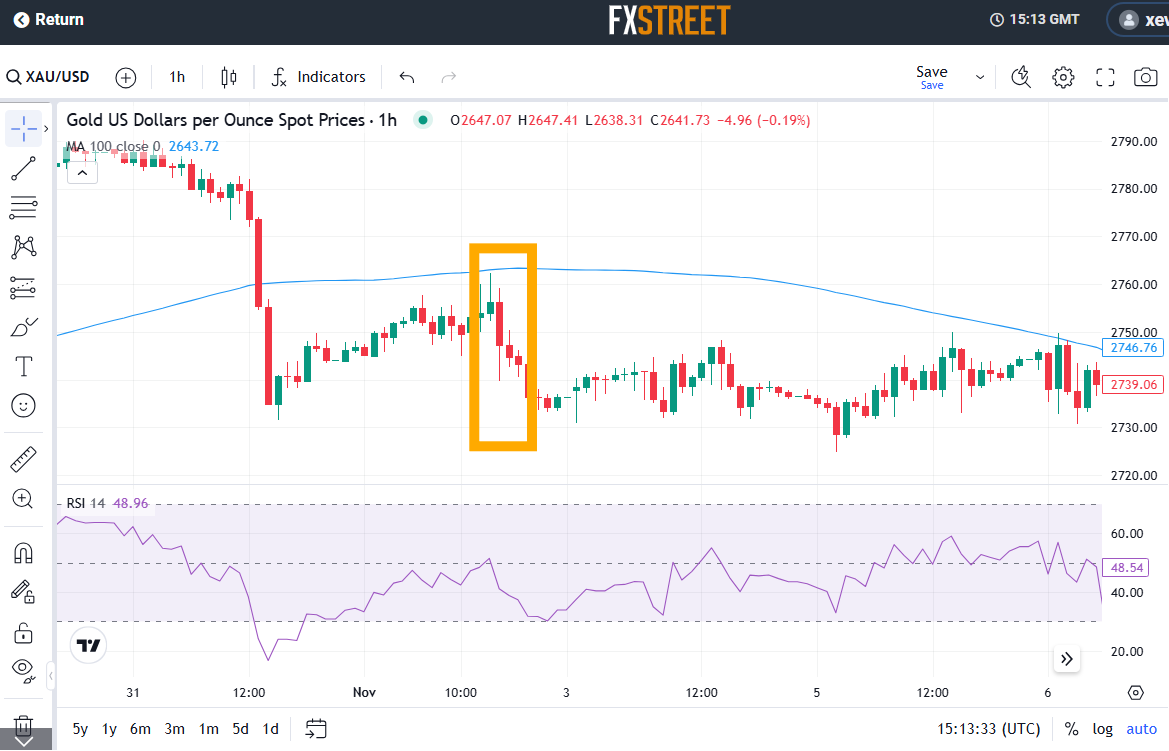Enter fullscreen mode

1104,76
